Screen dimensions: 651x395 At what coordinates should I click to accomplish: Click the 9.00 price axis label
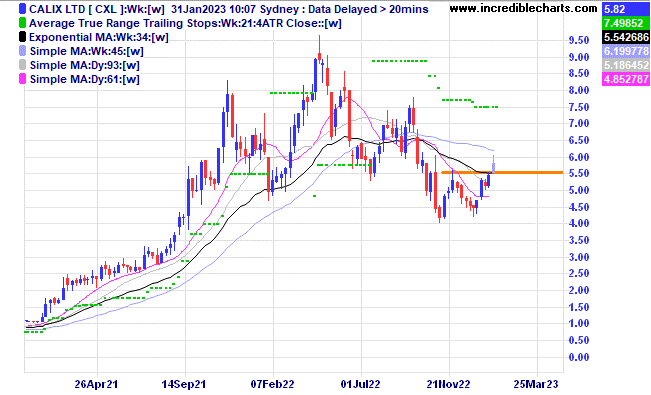[x=579, y=57]
